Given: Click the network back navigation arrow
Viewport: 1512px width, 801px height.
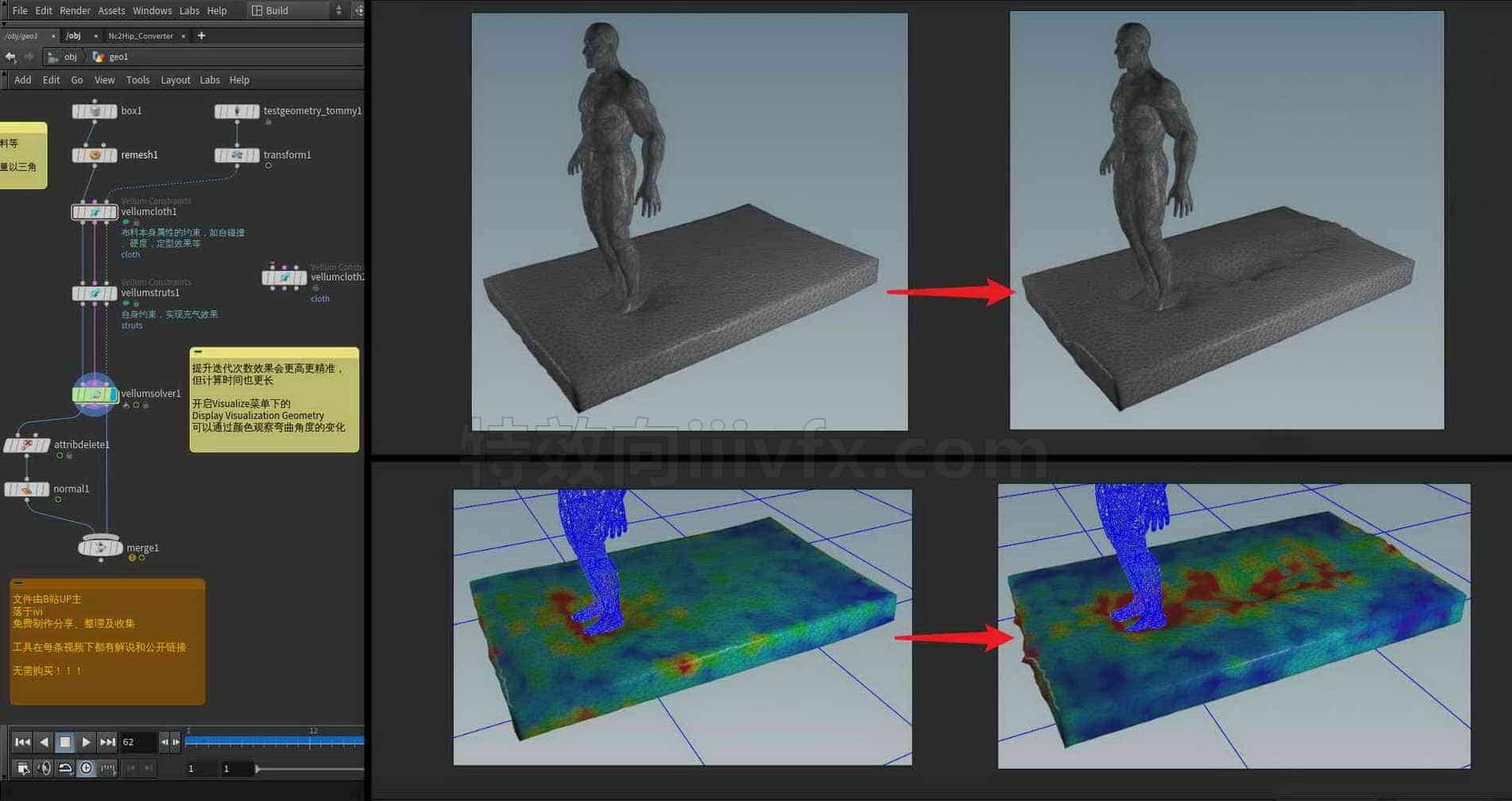Looking at the screenshot, I should (x=10, y=56).
